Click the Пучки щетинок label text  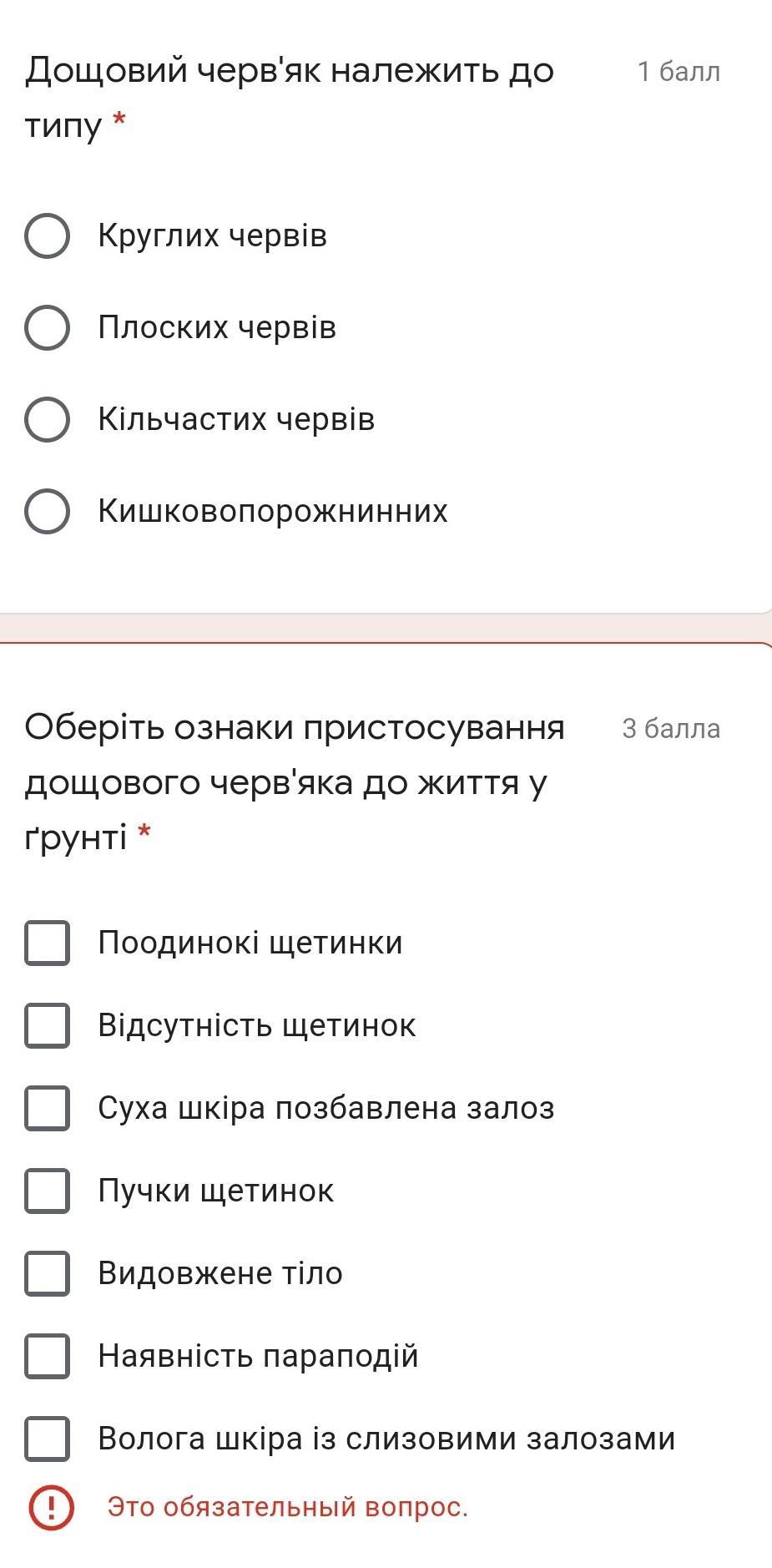click(x=215, y=1191)
